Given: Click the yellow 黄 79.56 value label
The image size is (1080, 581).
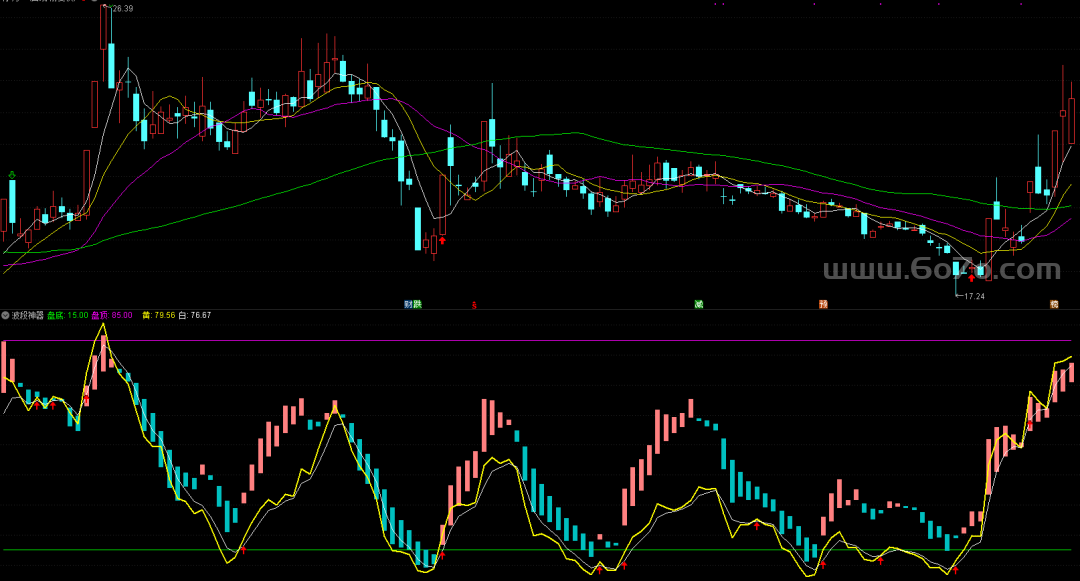Looking at the screenshot, I should point(158,315).
